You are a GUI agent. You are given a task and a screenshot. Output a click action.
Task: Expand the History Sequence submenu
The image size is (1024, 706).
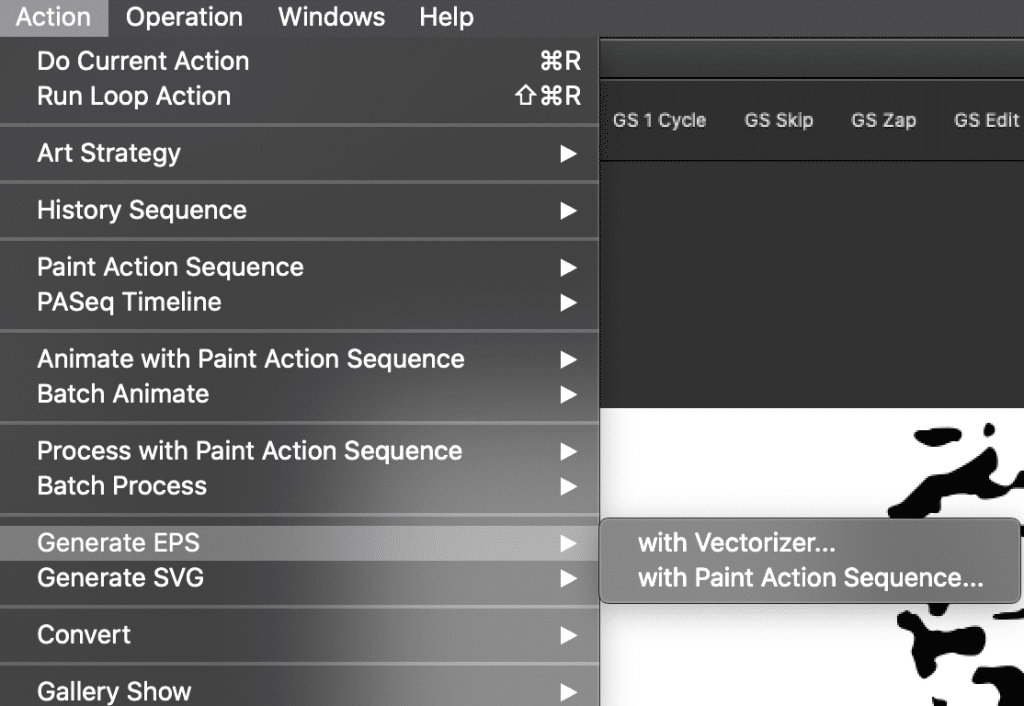pos(141,210)
